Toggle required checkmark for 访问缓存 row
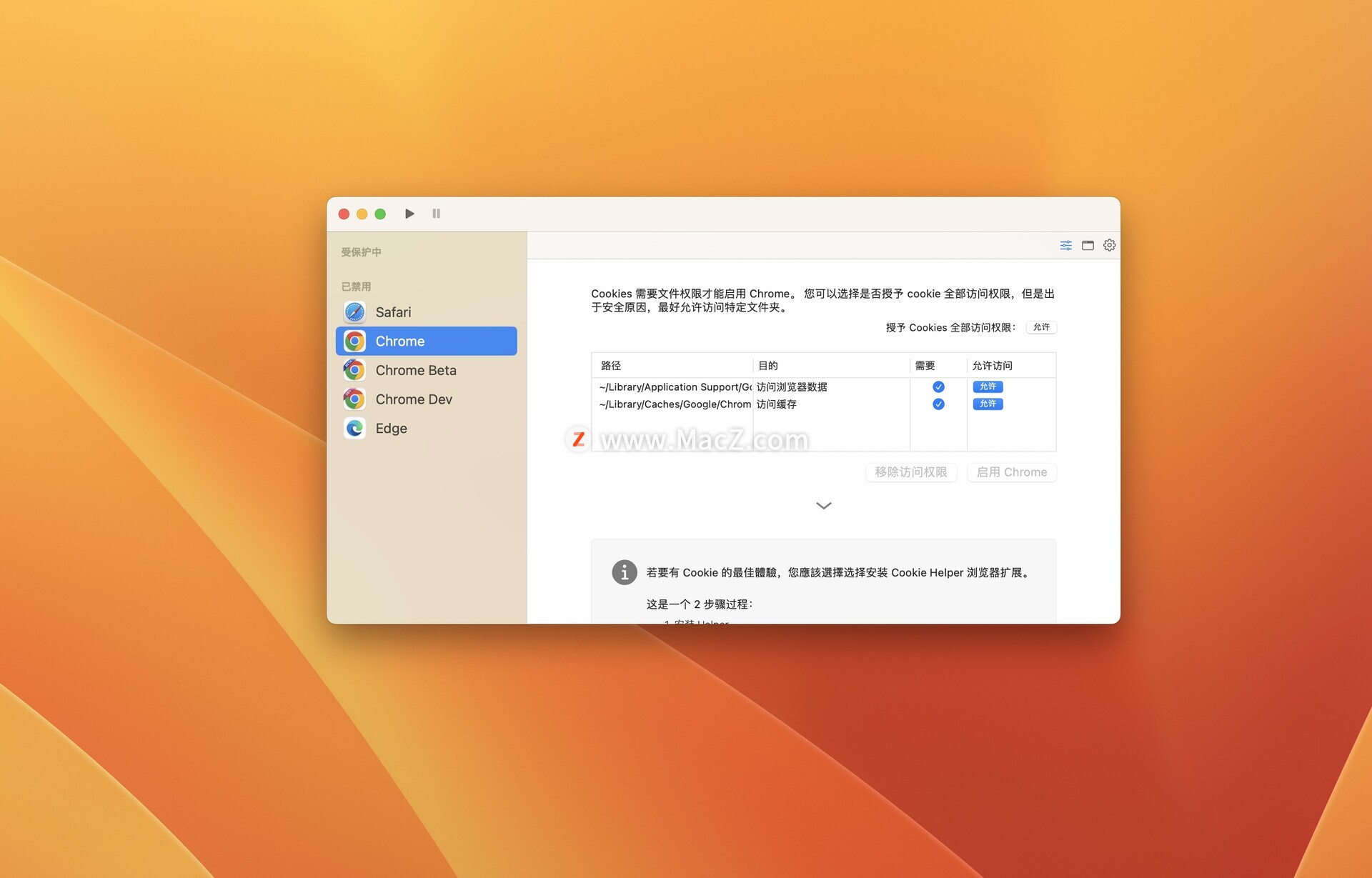 click(938, 404)
